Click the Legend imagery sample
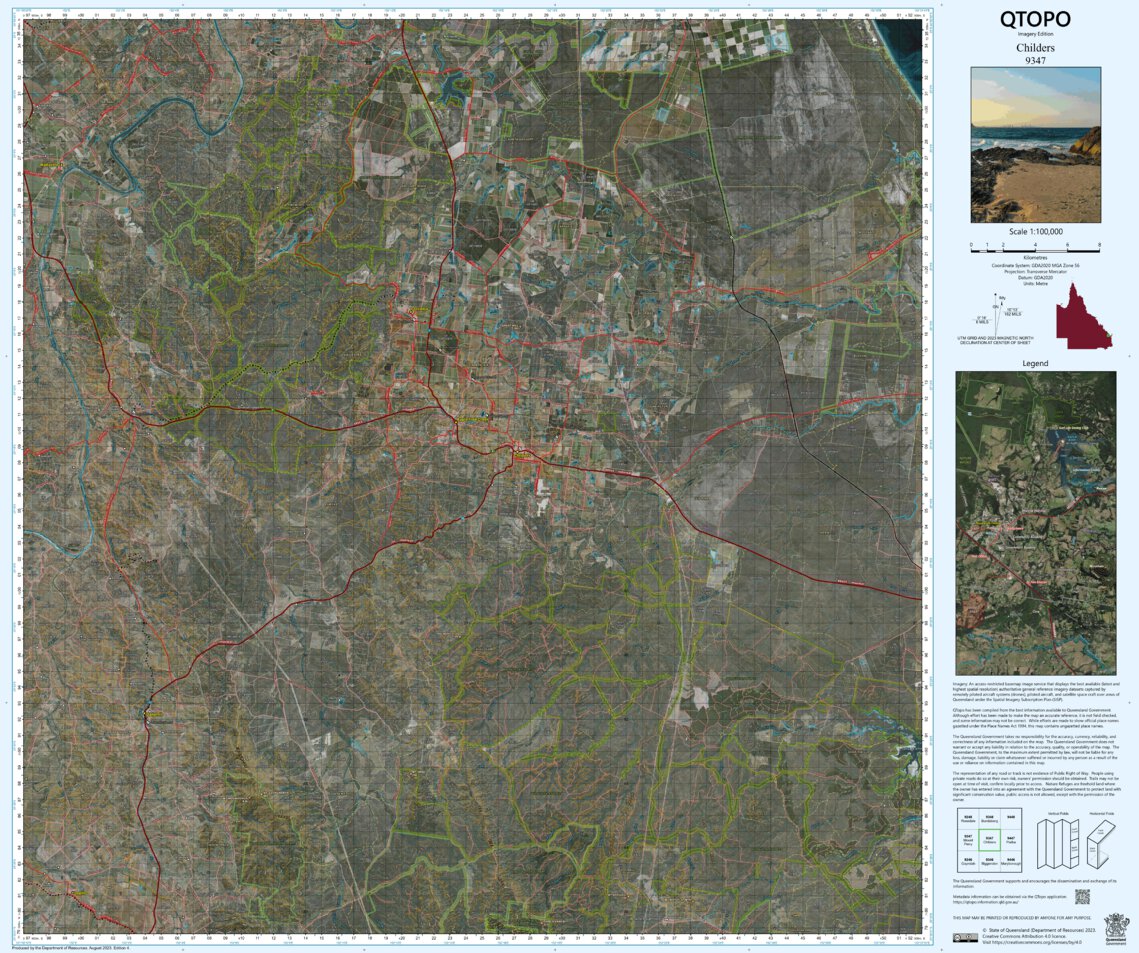The image size is (1139, 953). [x=1037, y=520]
